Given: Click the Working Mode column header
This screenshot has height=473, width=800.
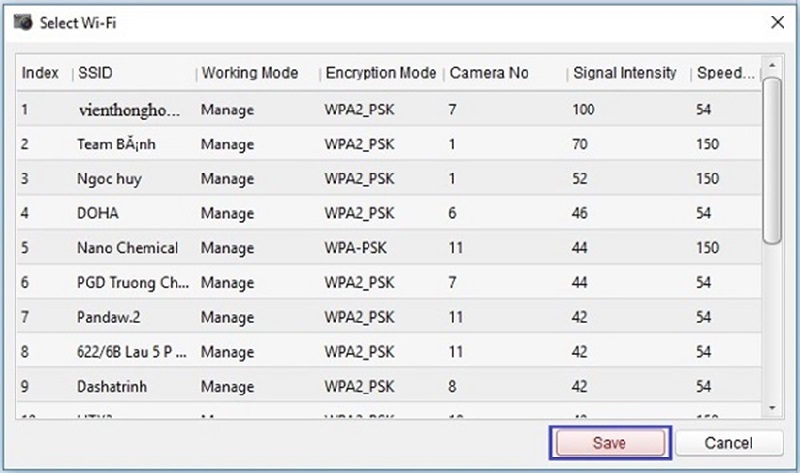Looking at the screenshot, I should pyautogui.click(x=250, y=73).
